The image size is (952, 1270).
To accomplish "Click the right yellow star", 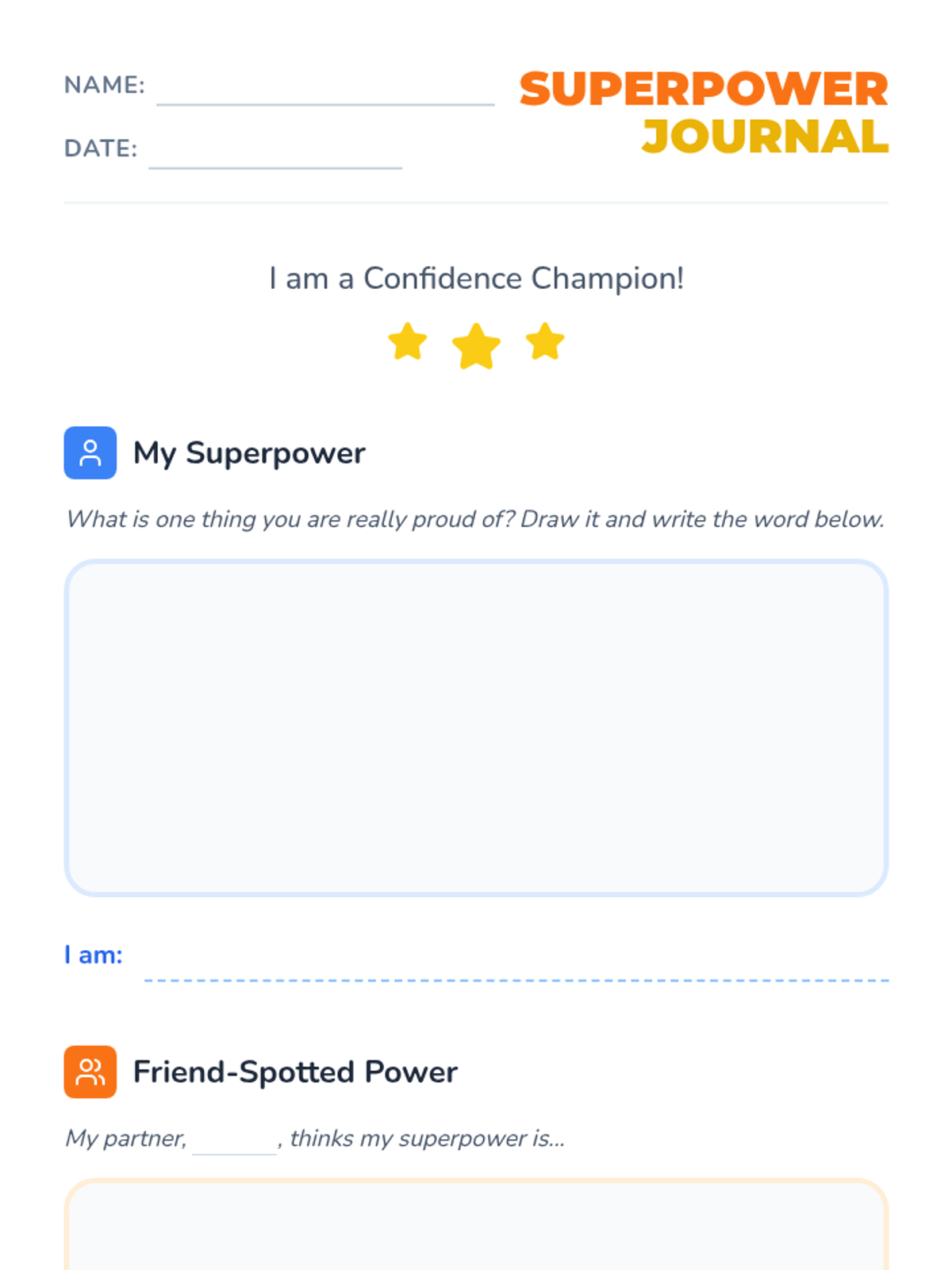I will (545, 342).
